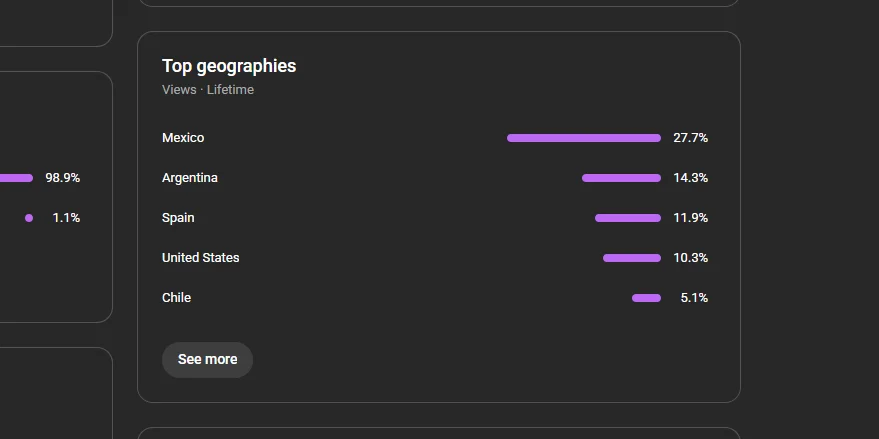This screenshot has width=879, height=439.
Task: Click the 14.3% Argentina percentage
Action: pos(690,178)
